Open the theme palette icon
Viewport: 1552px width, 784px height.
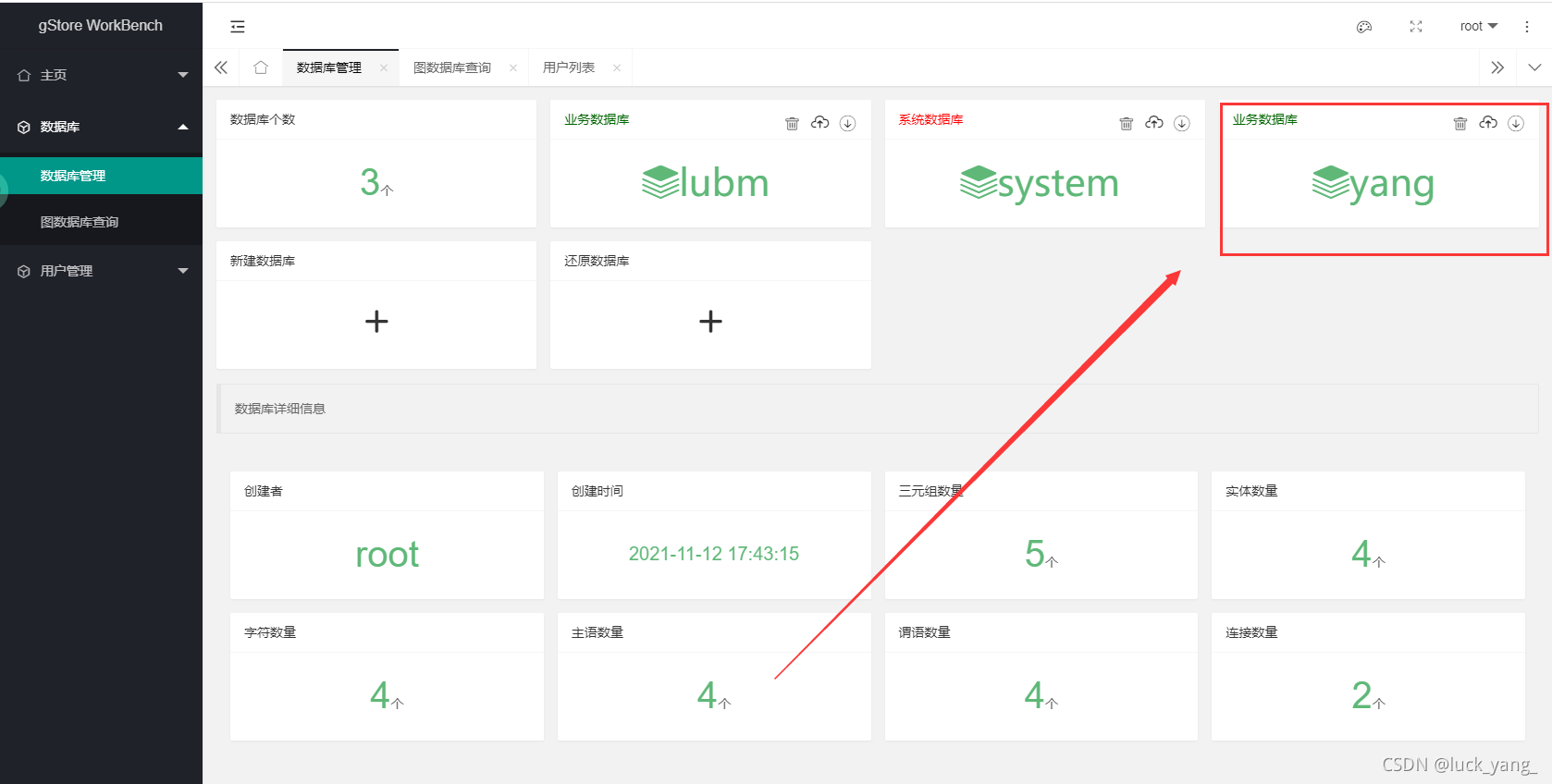(1363, 27)
